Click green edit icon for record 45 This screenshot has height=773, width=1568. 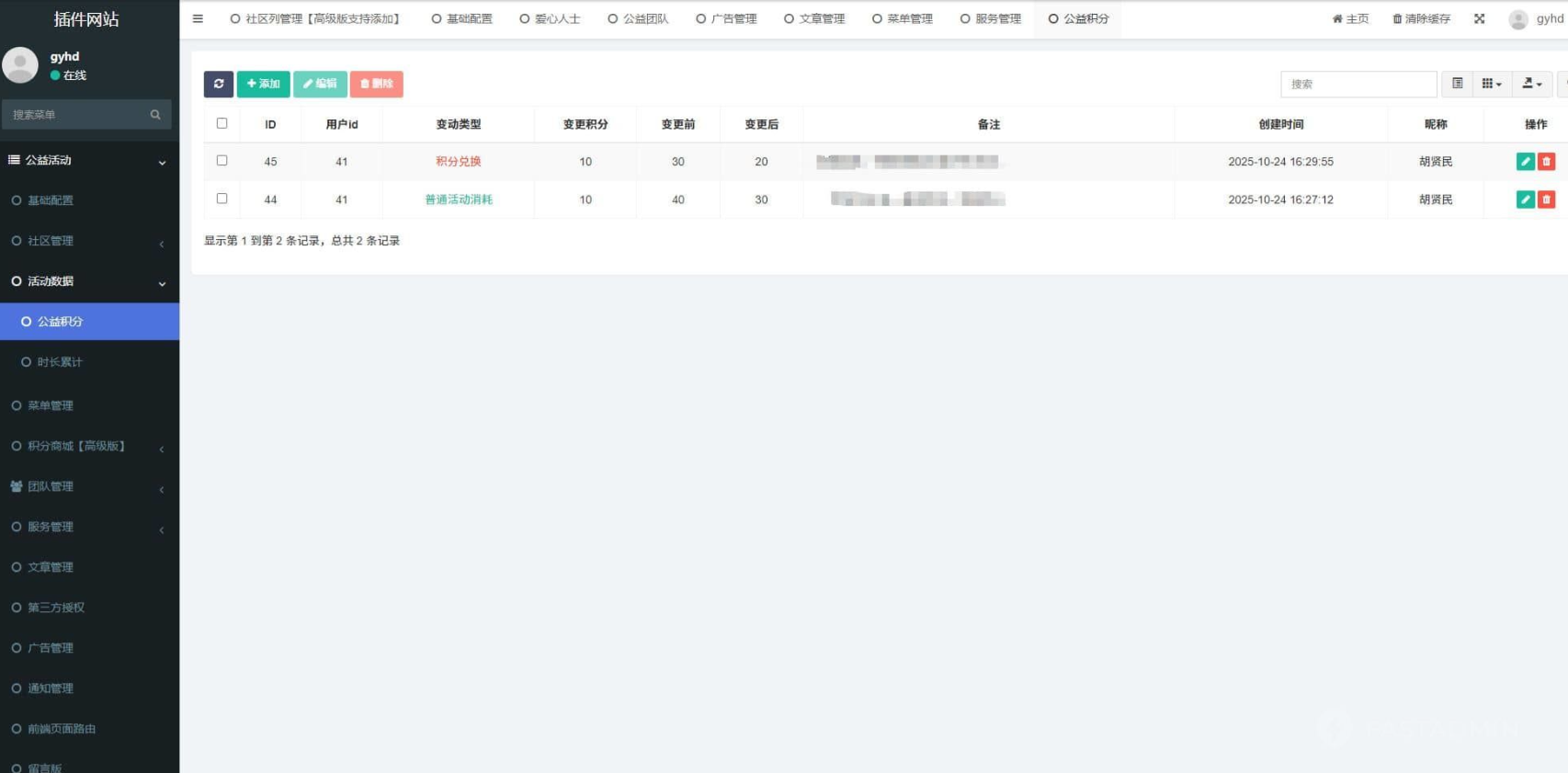(1525, 162)
